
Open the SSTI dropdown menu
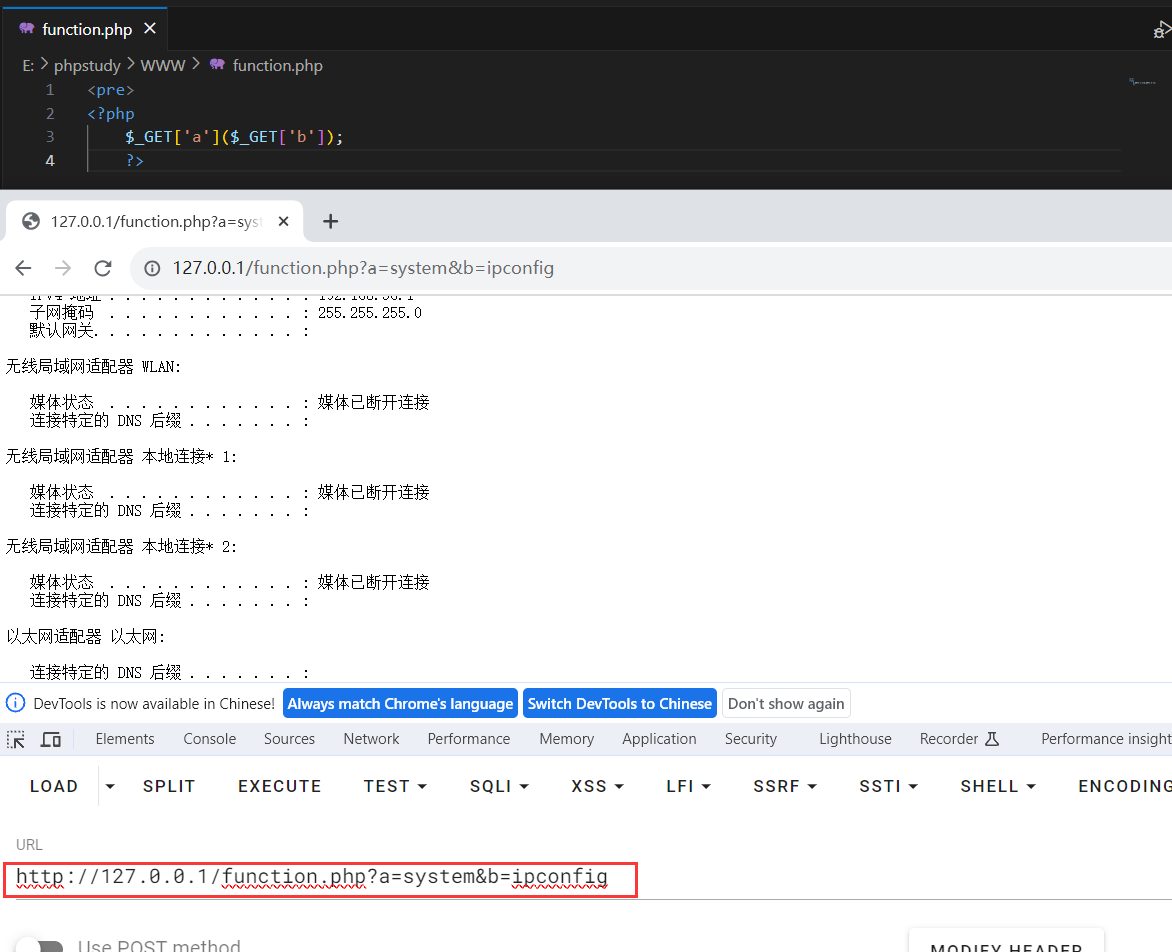click(x=888, y=786)
